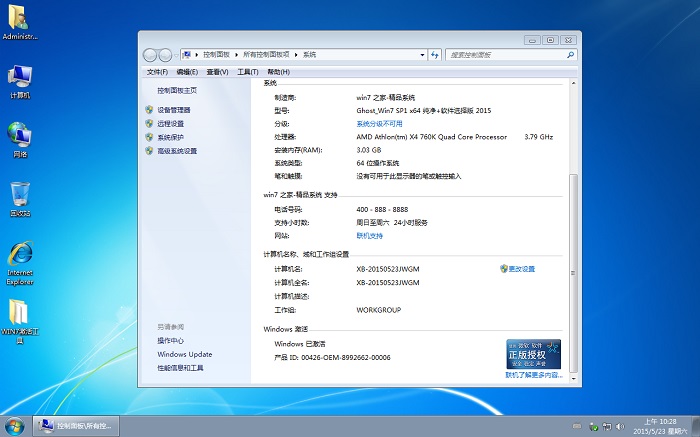Click the 搜索控制面板 search field
This screenshot has width=700, height=437.
click(x=505, y=54)
